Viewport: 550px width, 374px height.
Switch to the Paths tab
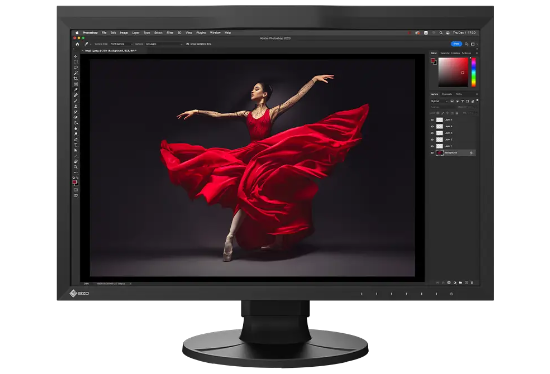[459, 94]
